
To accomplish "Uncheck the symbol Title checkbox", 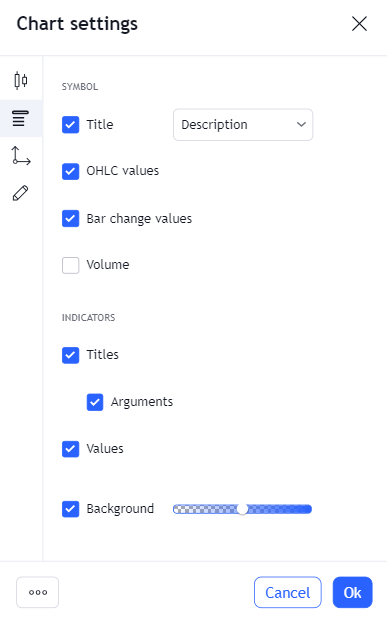I will coord(71,125).
